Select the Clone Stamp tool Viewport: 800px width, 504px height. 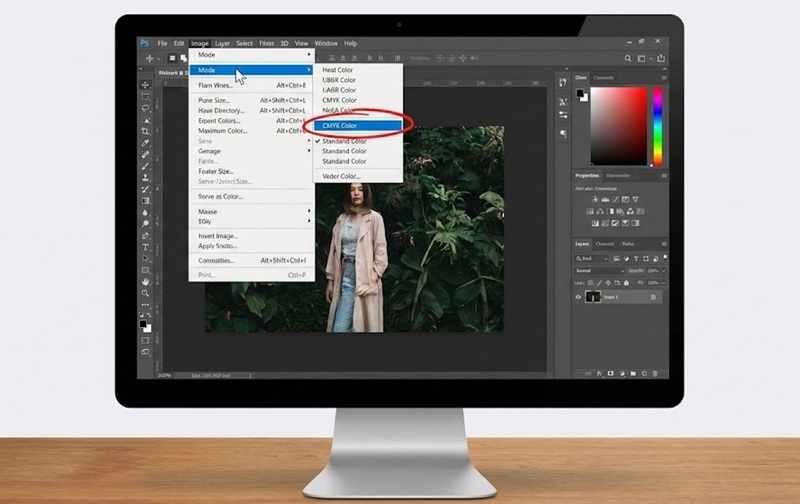[145, 178]
